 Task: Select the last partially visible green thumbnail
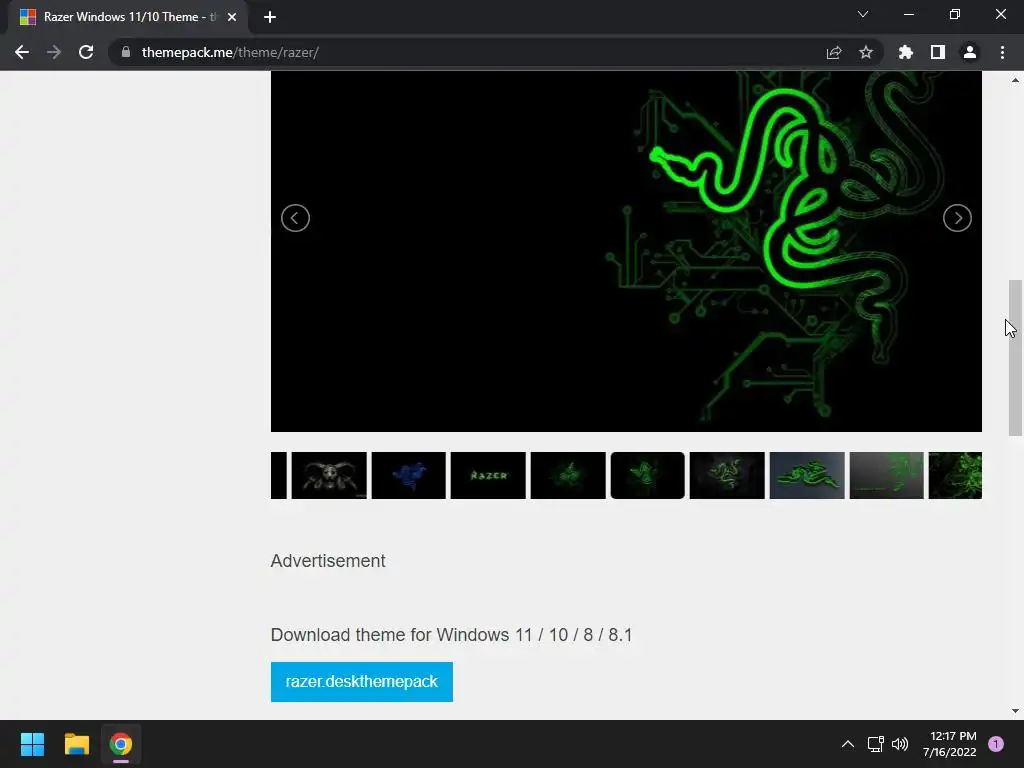[x=955, y=475]
